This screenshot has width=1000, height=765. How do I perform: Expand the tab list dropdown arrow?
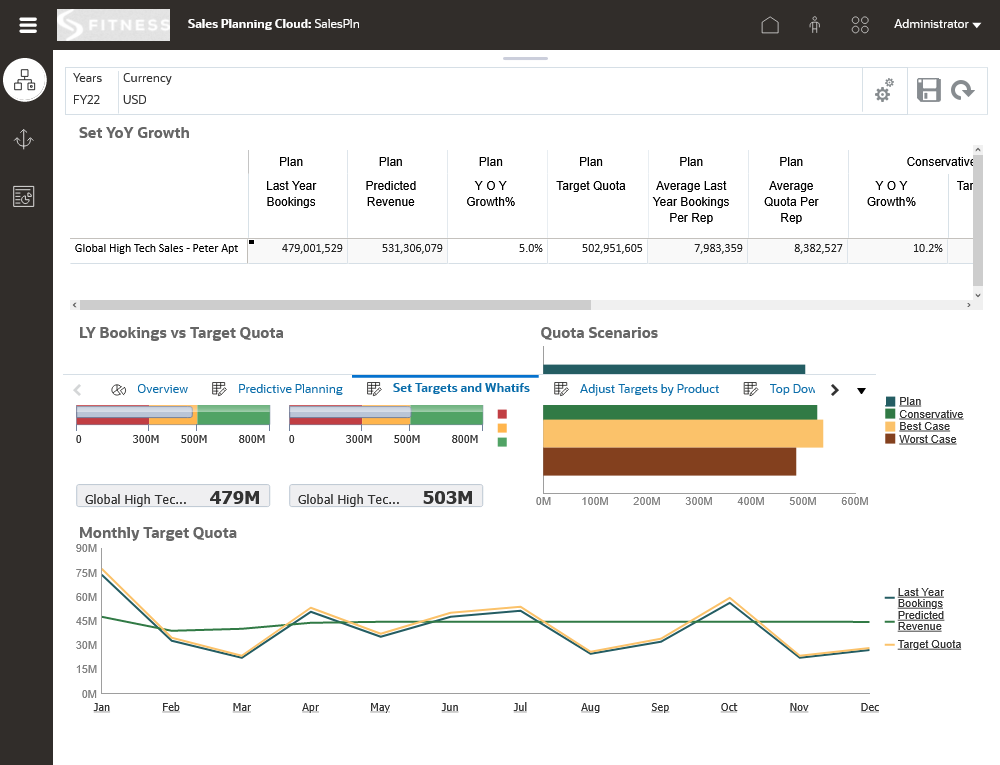tap(862, 390)
